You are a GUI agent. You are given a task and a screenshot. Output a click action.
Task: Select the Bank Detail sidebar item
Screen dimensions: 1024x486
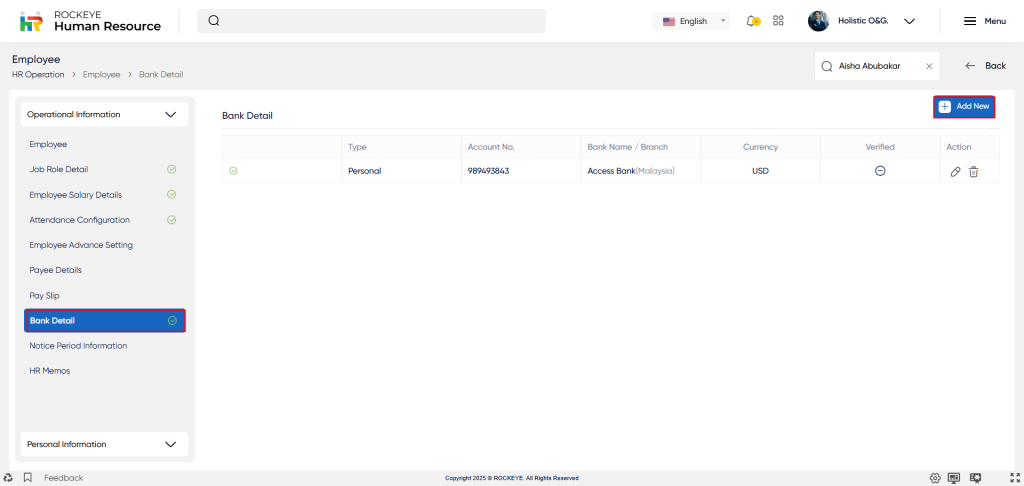tap(105, 321)
